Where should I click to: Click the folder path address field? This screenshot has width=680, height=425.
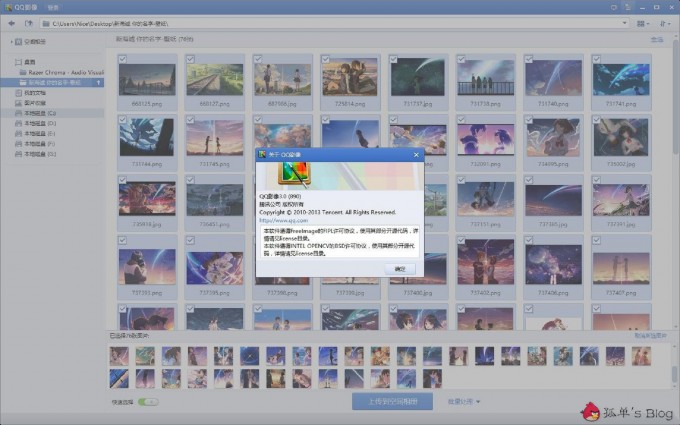click(x=335, y=23)
